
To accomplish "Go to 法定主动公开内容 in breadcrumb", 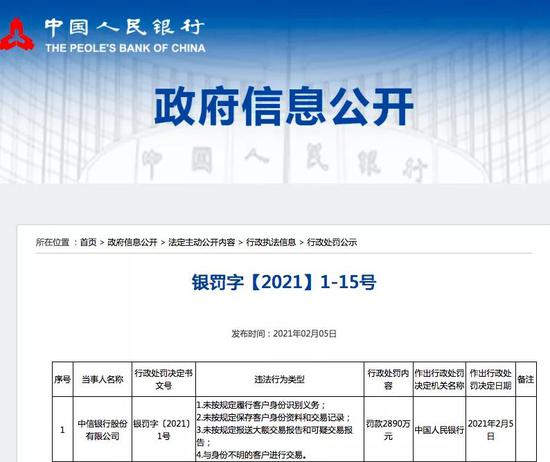I will pos(202,242).
